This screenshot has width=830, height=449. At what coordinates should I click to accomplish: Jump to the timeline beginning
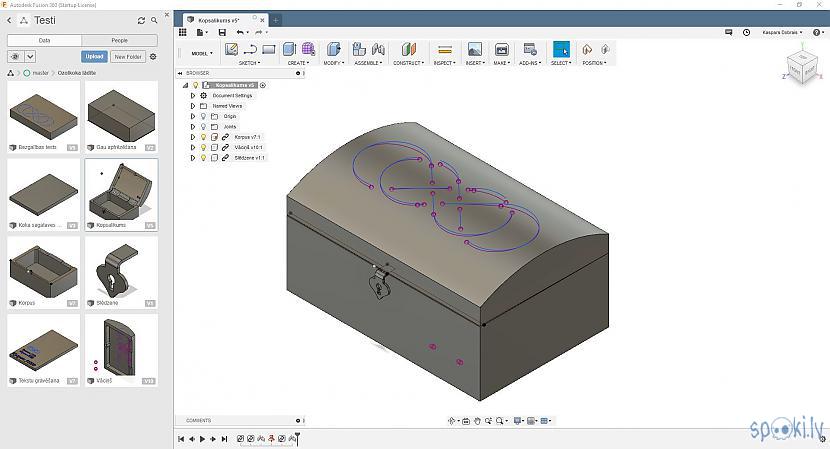coord(181,439)
